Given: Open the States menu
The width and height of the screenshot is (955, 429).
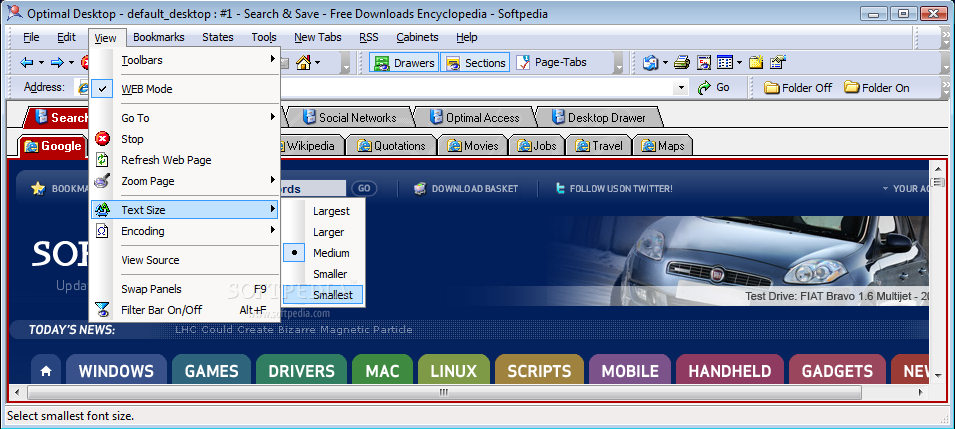Looking at the screenshot, I should coord(217,37).
